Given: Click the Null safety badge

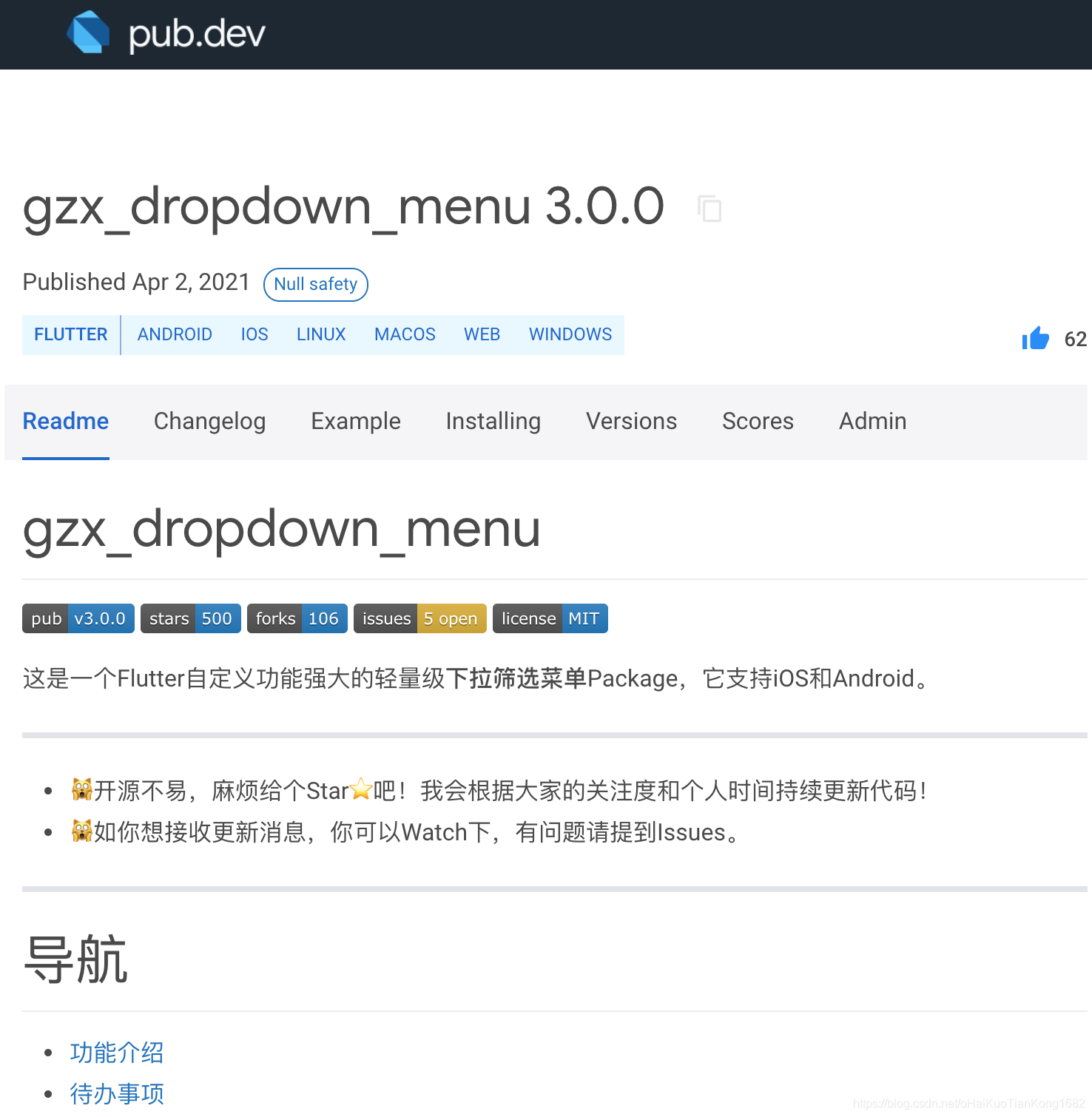Looking at the screenshot, I should (316, 284).
